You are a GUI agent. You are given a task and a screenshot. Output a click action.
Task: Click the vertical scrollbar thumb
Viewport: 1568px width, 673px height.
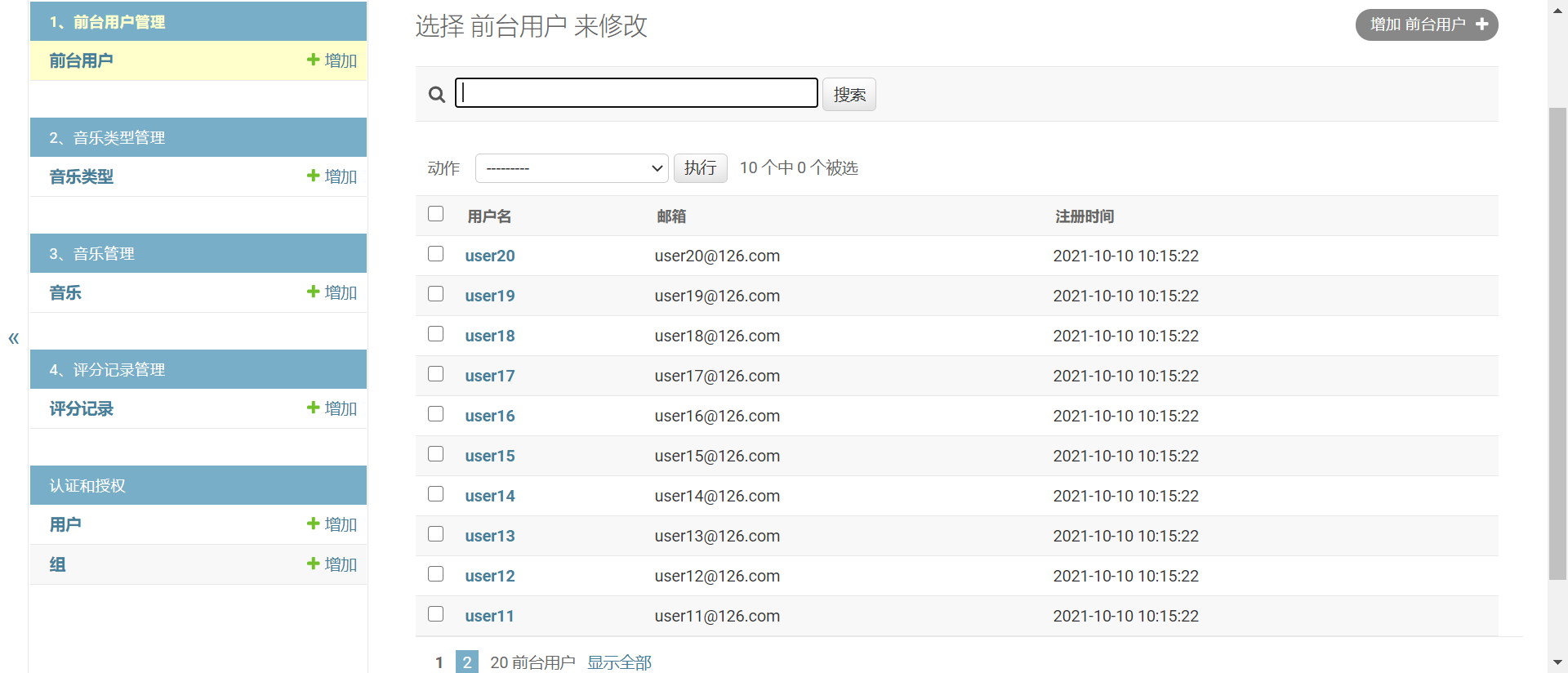(1557, 343)
